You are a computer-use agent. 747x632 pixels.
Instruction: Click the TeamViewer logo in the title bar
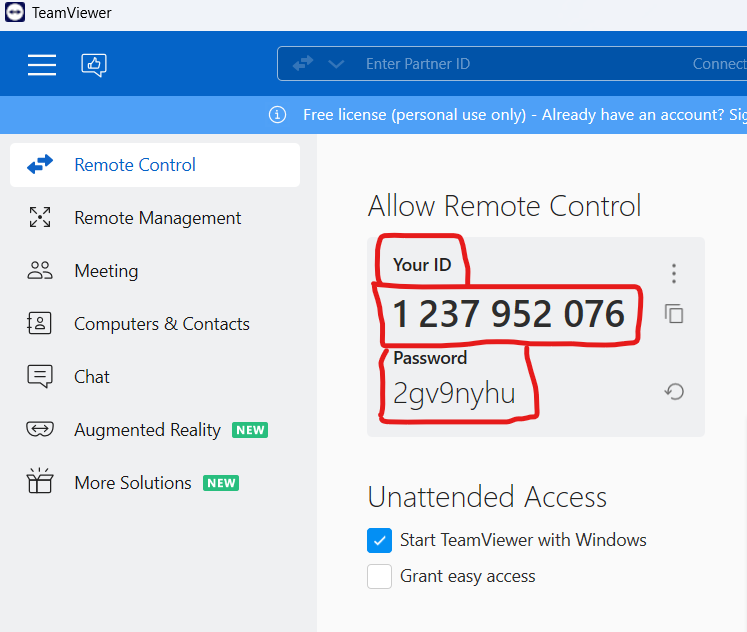pos(15,13)
